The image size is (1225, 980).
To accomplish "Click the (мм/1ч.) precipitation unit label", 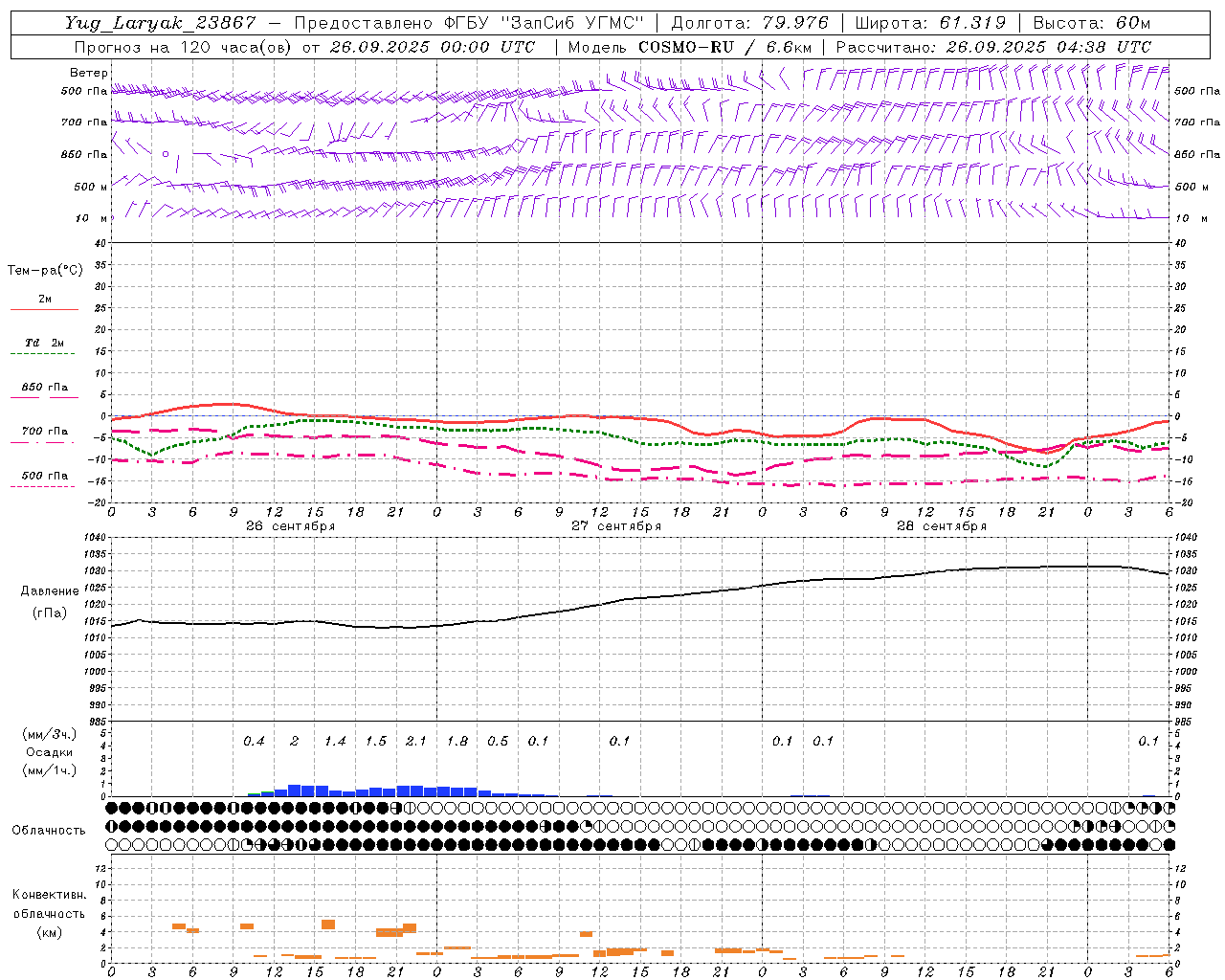I will 49,770.
